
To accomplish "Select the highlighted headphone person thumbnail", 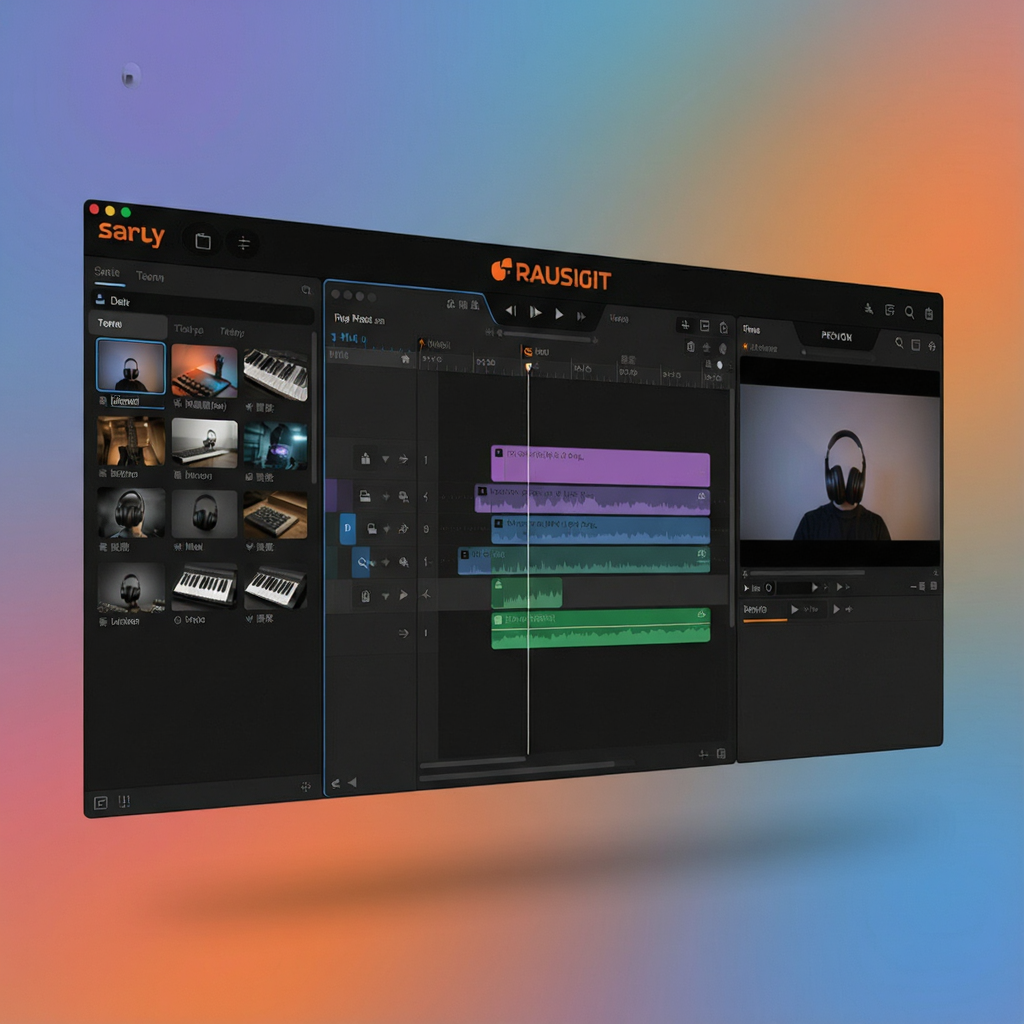I will point(131,366).
